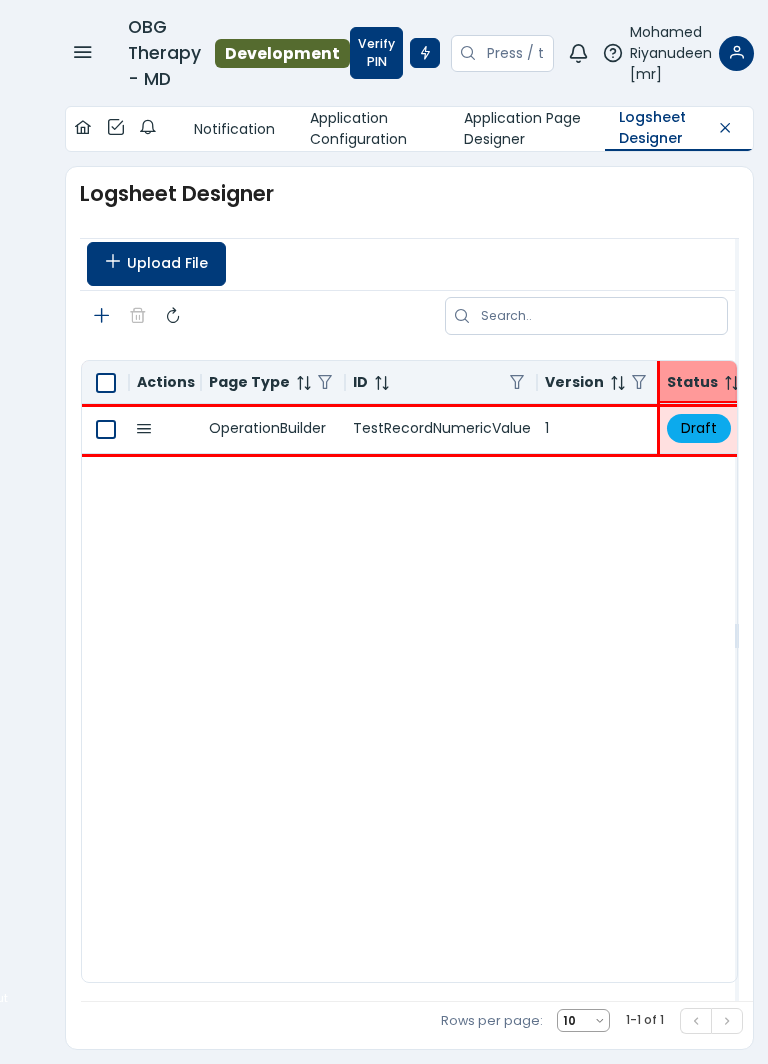Click the lightning bolt quick action icon

(425, 53)
